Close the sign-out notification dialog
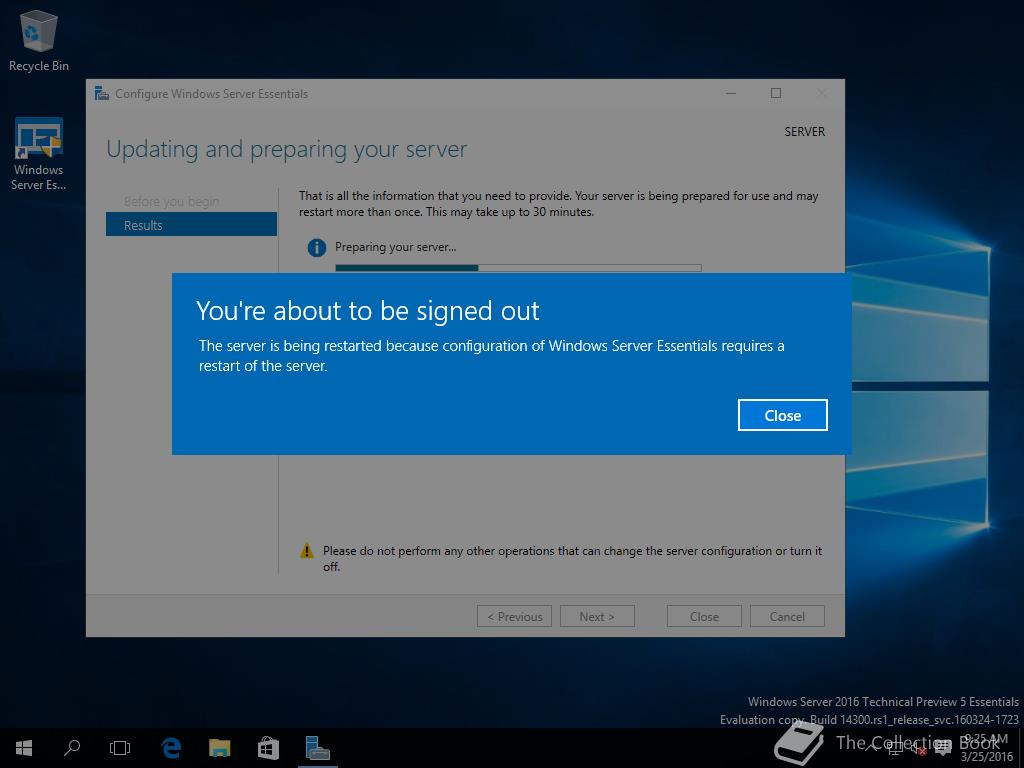Viewport: 1024px width, 768px height. (782, 415)
